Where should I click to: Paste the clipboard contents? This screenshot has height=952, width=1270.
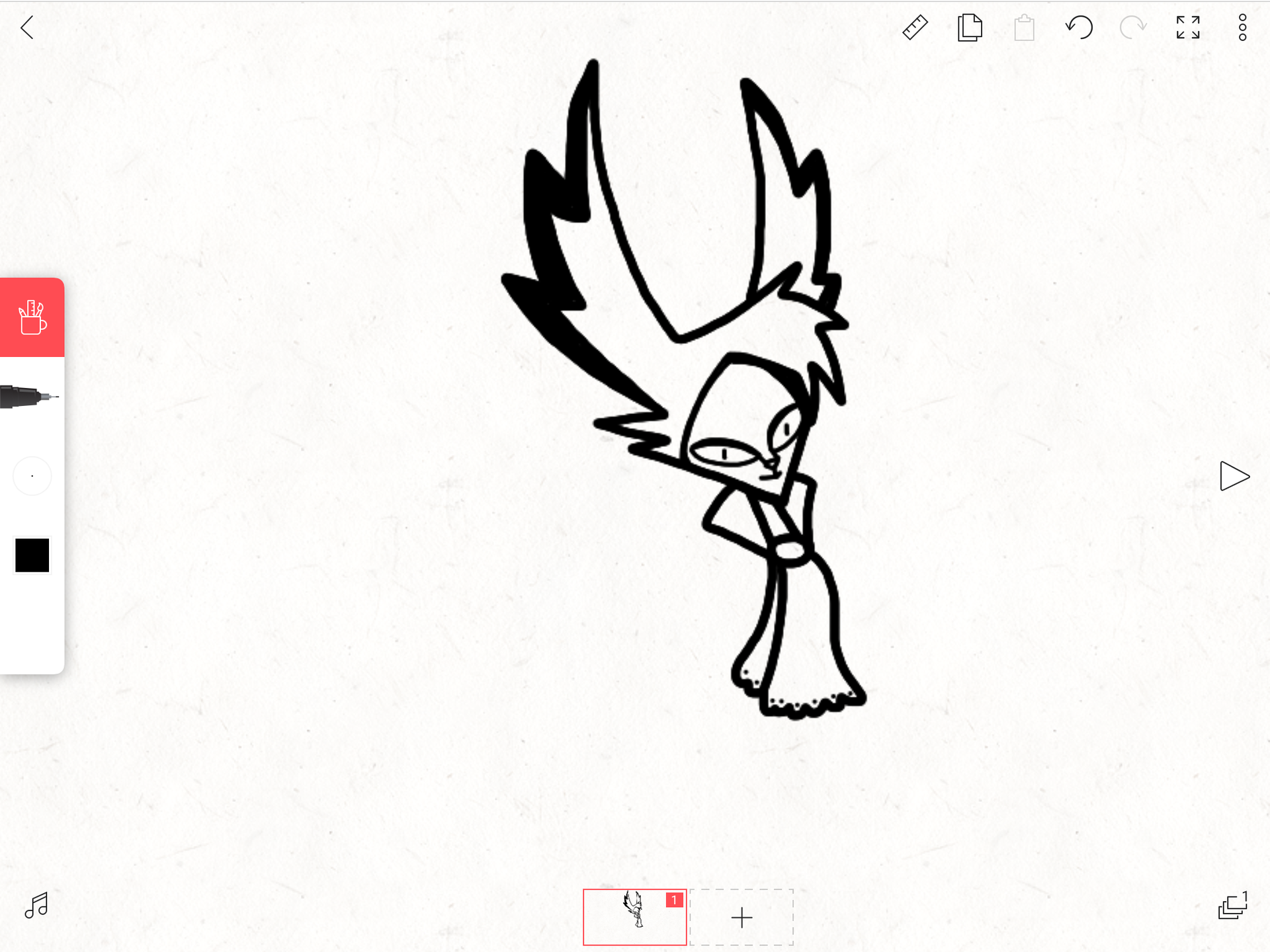1024,28
